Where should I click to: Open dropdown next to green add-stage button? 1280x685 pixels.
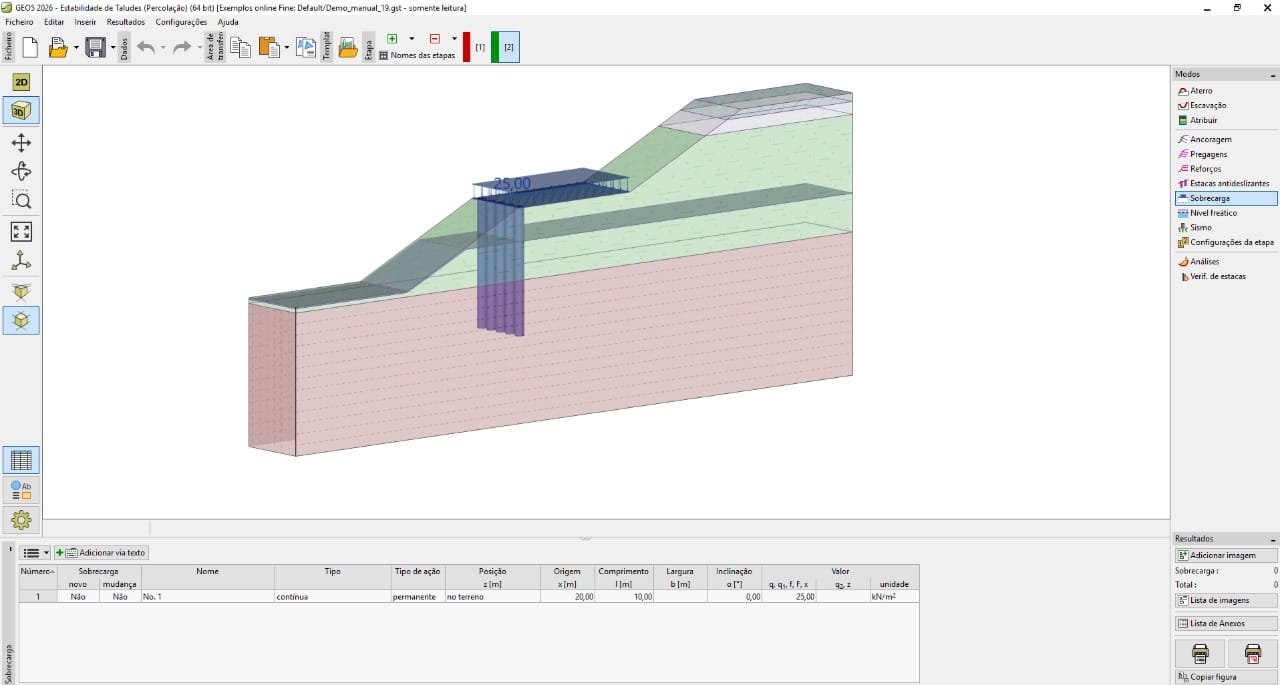[x=413, y=38]
